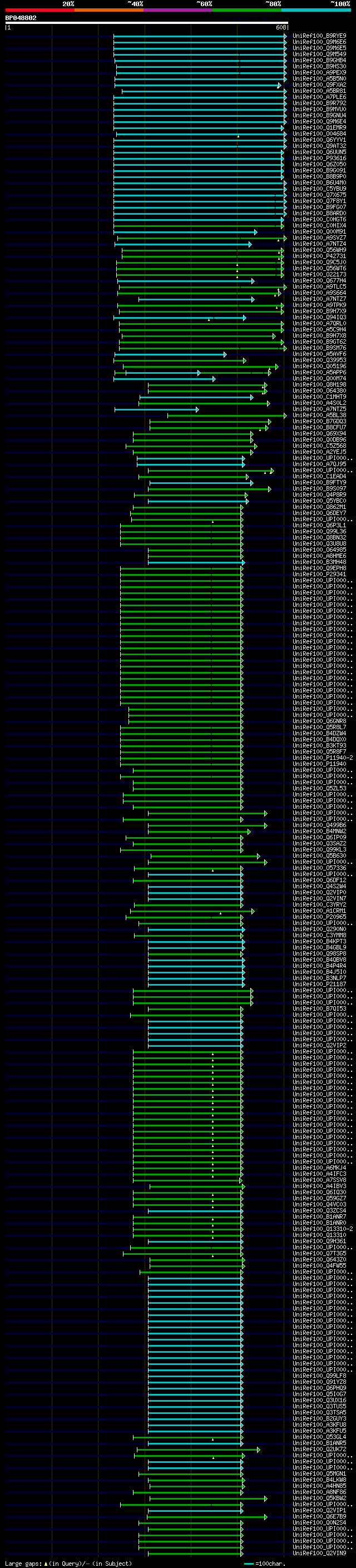Click the label UniRef100_Q9EPH8

(319, 568)
